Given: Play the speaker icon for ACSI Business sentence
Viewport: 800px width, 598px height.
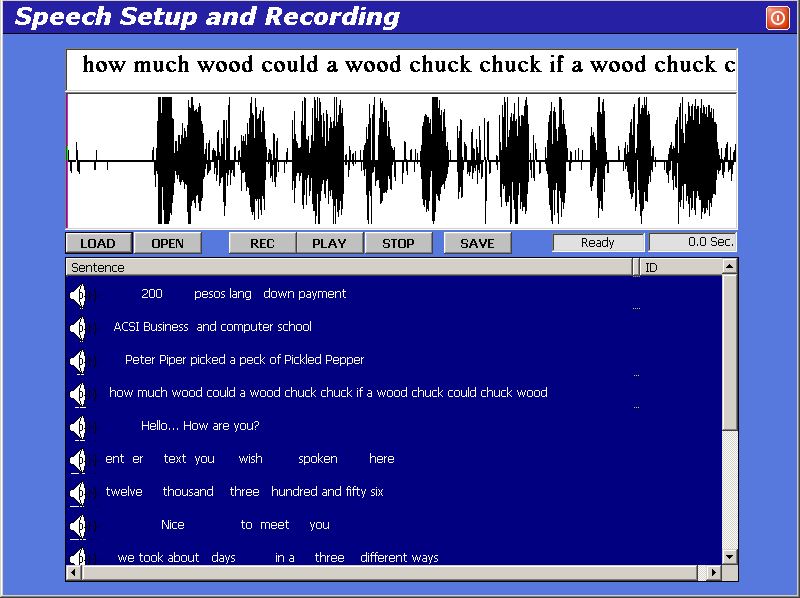Looking at the screenshot, I should point(78,329).
